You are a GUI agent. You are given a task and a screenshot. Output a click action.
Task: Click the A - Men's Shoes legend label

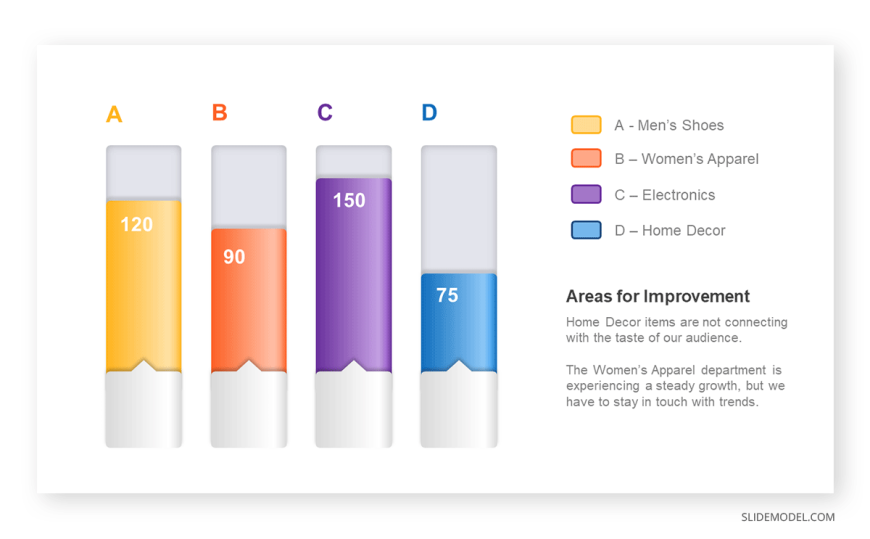(x=669, y=125)
